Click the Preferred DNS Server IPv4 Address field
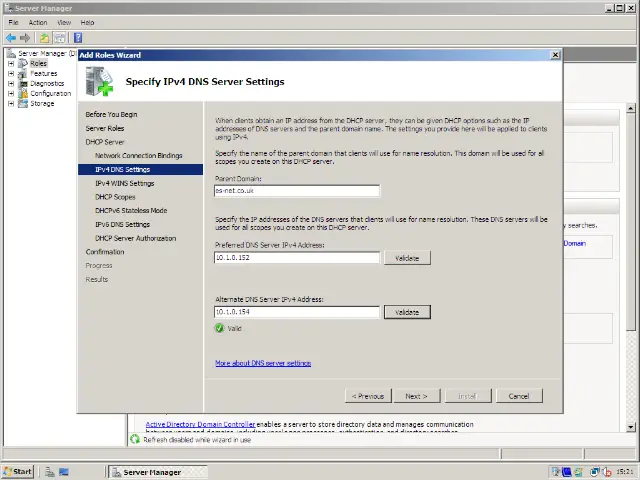The width and height of the screenshot is (640, 480). click(297, 258)
